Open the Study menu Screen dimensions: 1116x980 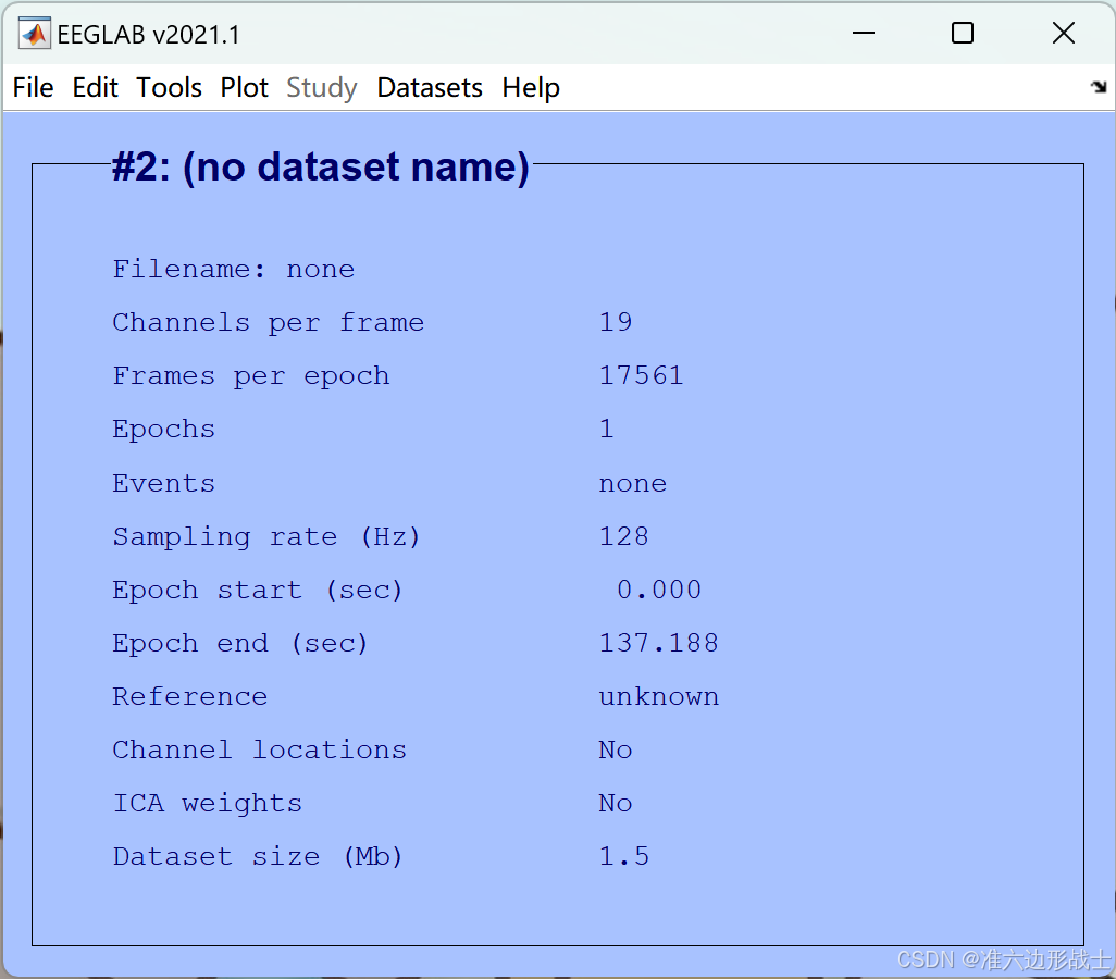tap(322, 88)
